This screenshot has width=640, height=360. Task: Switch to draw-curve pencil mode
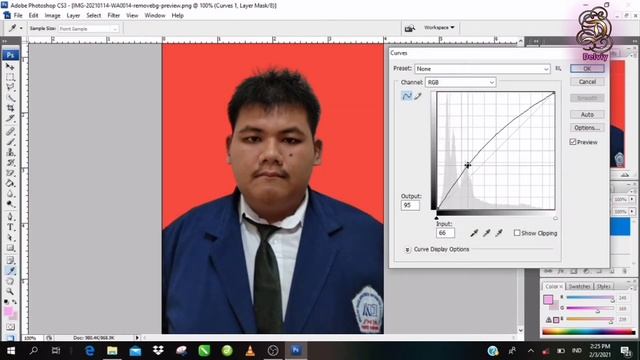tap(418, 96)
